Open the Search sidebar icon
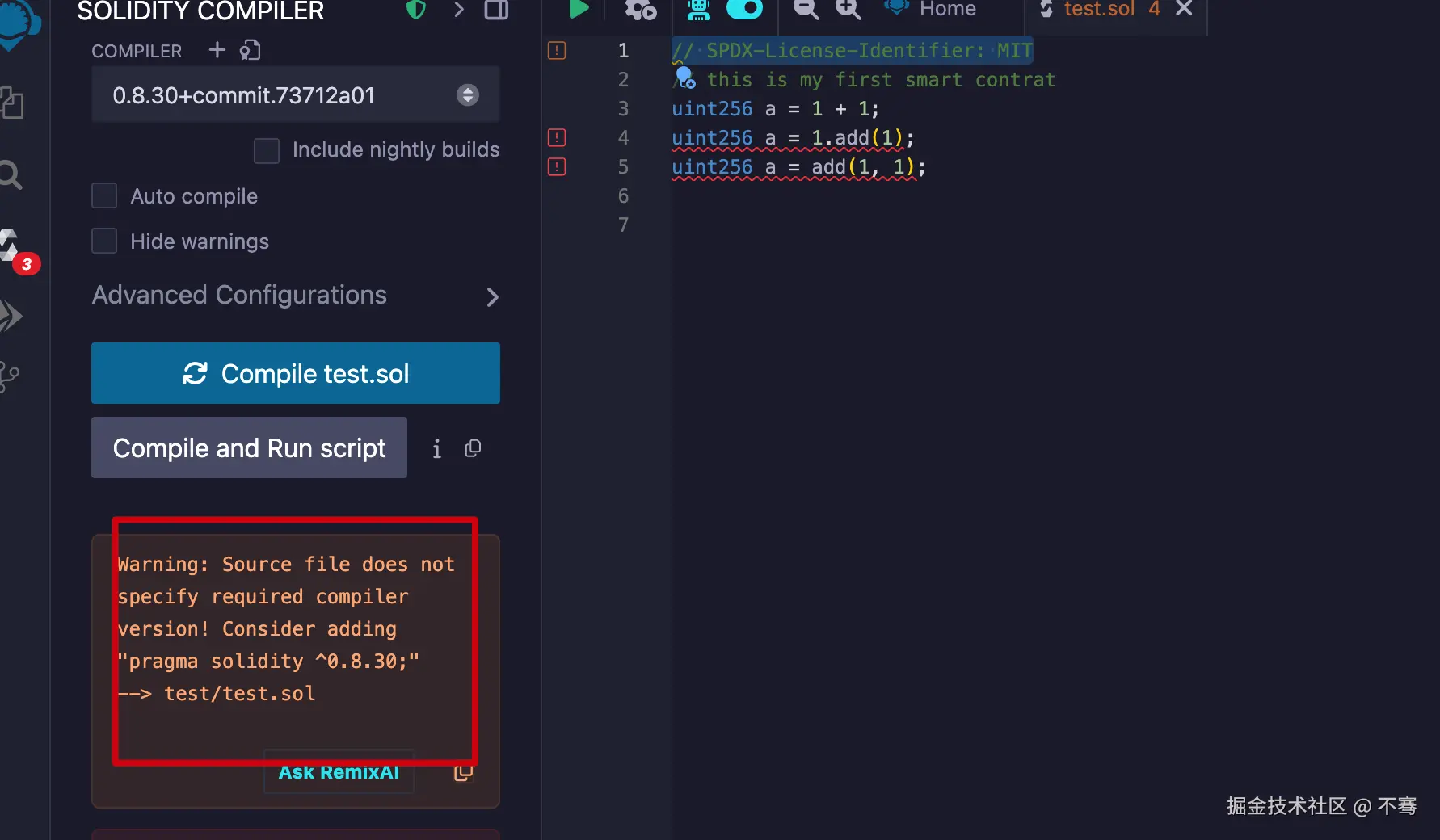This screenshot has width=1440, height=840. [x=10, y=174]
